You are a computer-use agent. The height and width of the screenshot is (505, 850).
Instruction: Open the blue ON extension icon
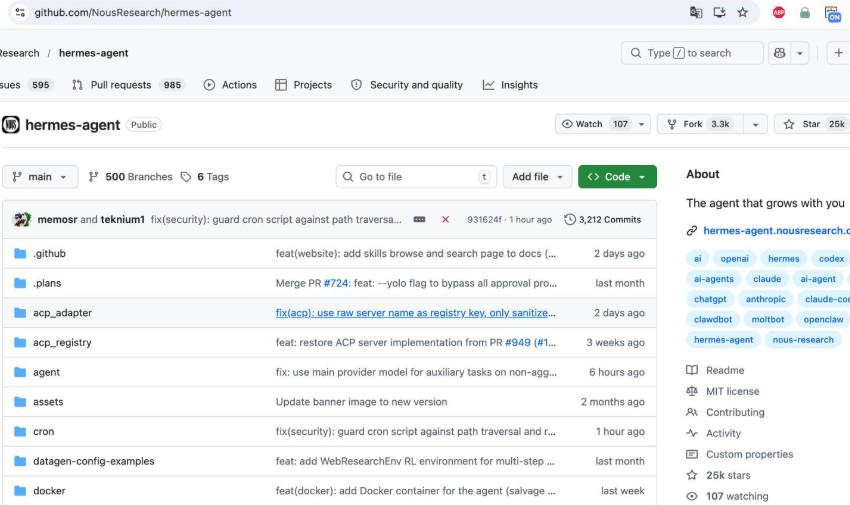point(833,14)
